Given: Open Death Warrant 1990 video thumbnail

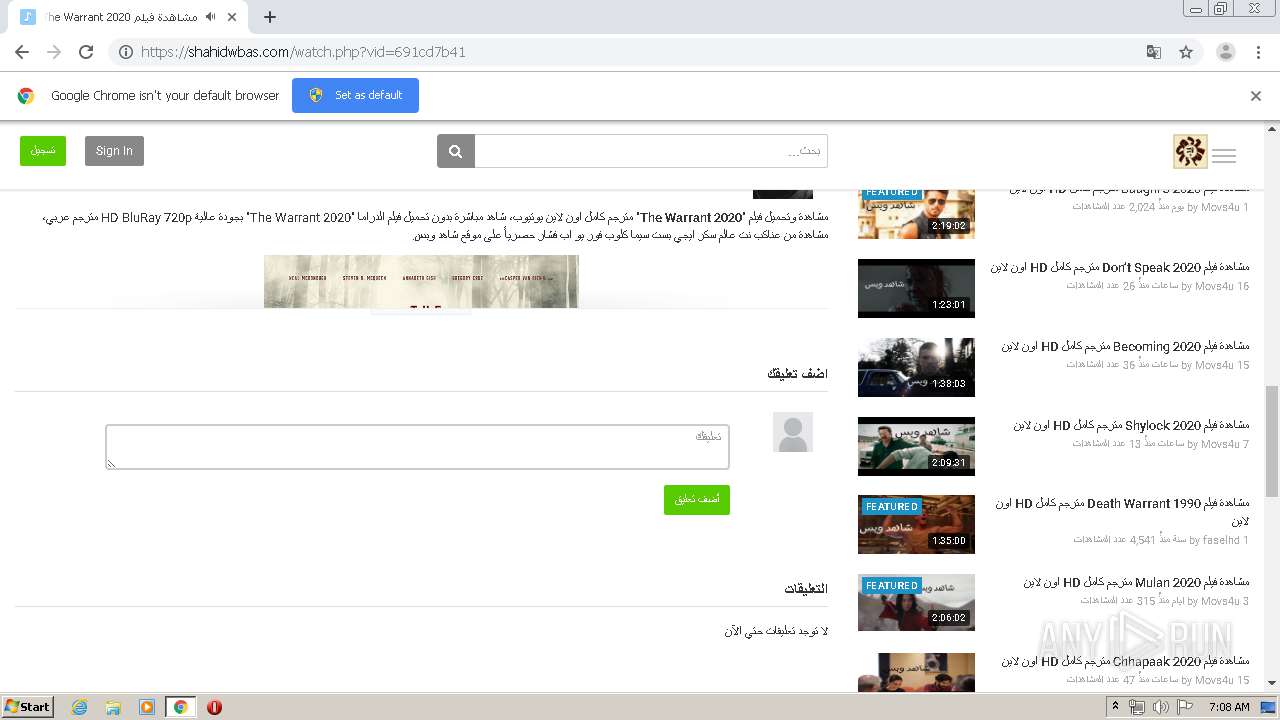Looking at the screenshot, I should pos(916,524).
